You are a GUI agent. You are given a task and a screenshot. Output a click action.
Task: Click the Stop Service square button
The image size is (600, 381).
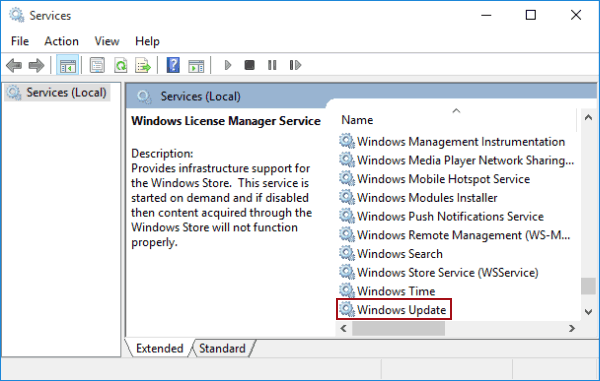click(x=249, y=65)
